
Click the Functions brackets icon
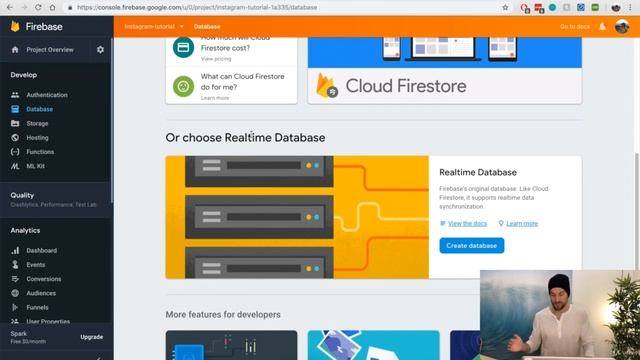tap(15, 152)
